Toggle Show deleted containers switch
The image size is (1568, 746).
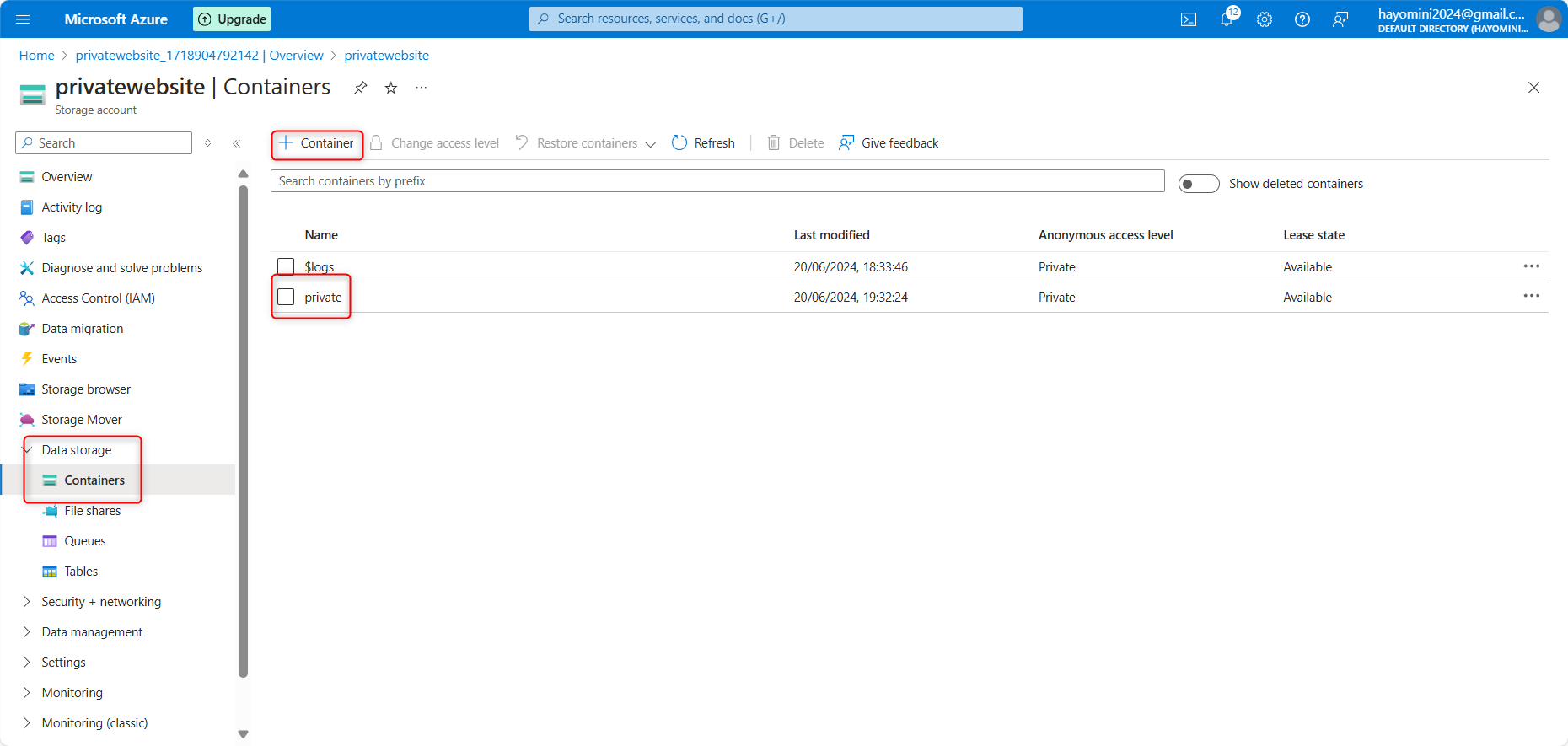click(x=1198, y=184)
